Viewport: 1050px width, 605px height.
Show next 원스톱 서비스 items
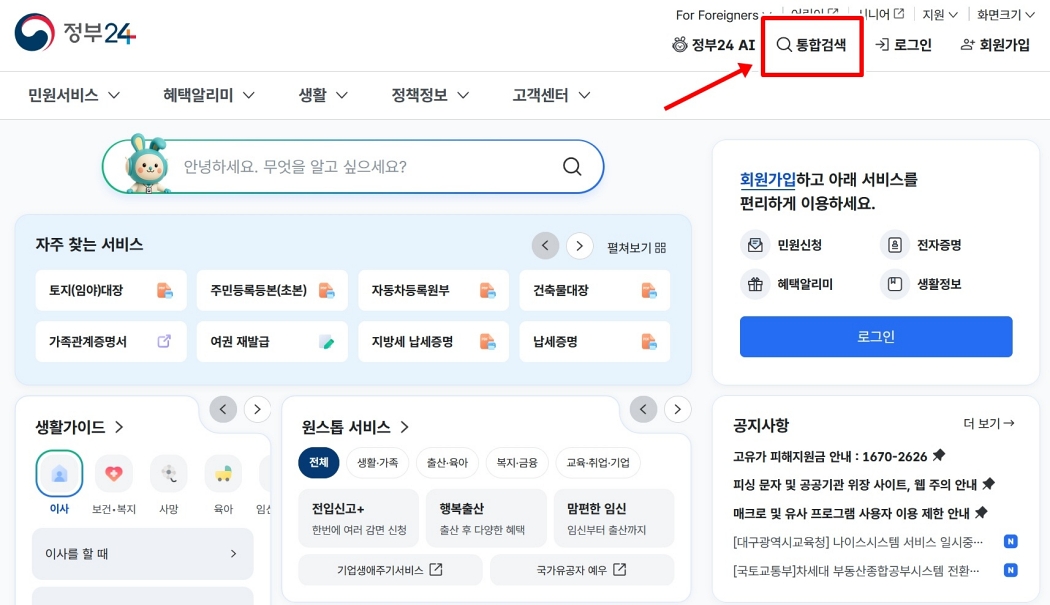[x=678, y=409]
